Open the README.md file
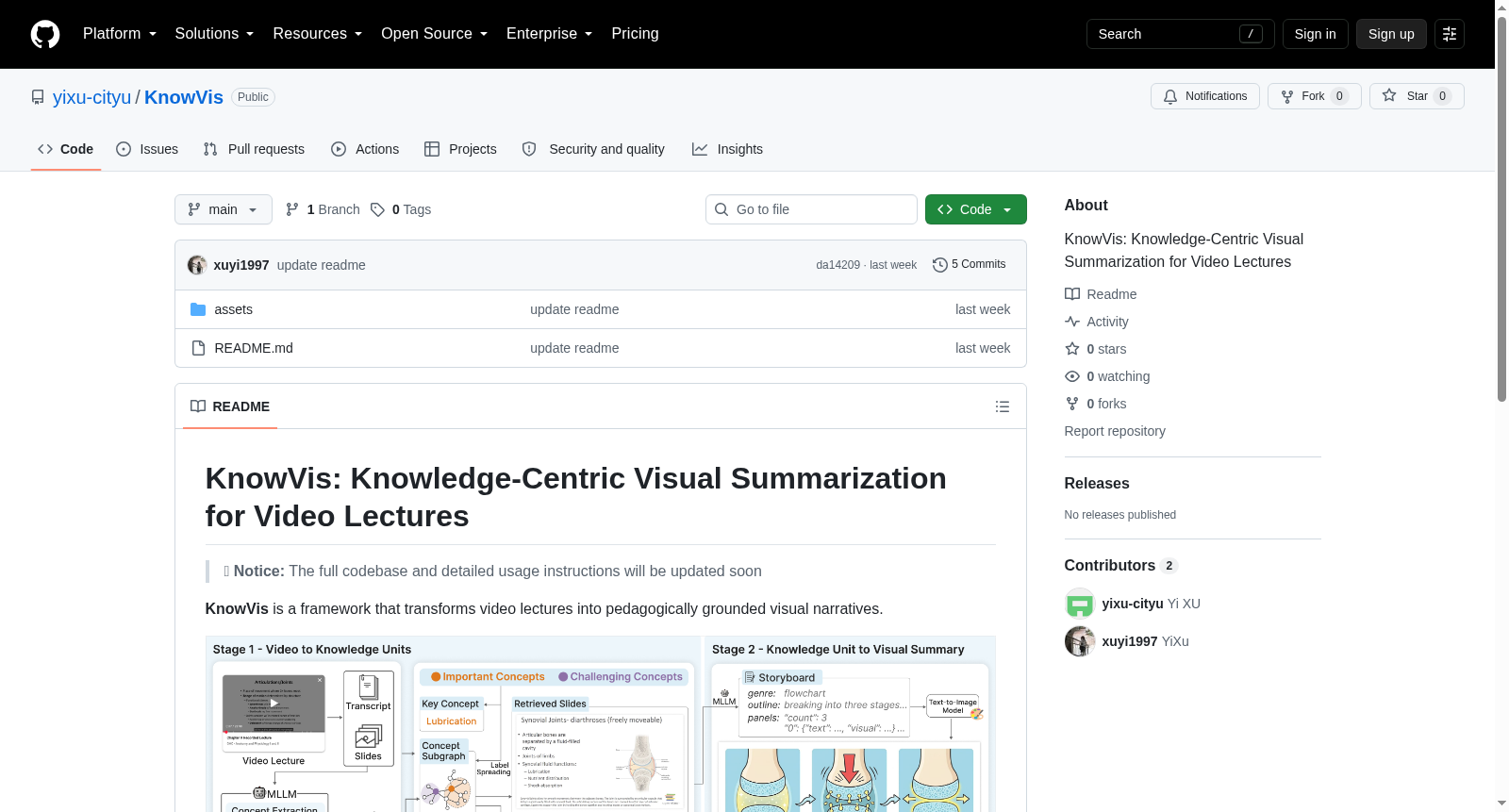 (x=254, y=348)
